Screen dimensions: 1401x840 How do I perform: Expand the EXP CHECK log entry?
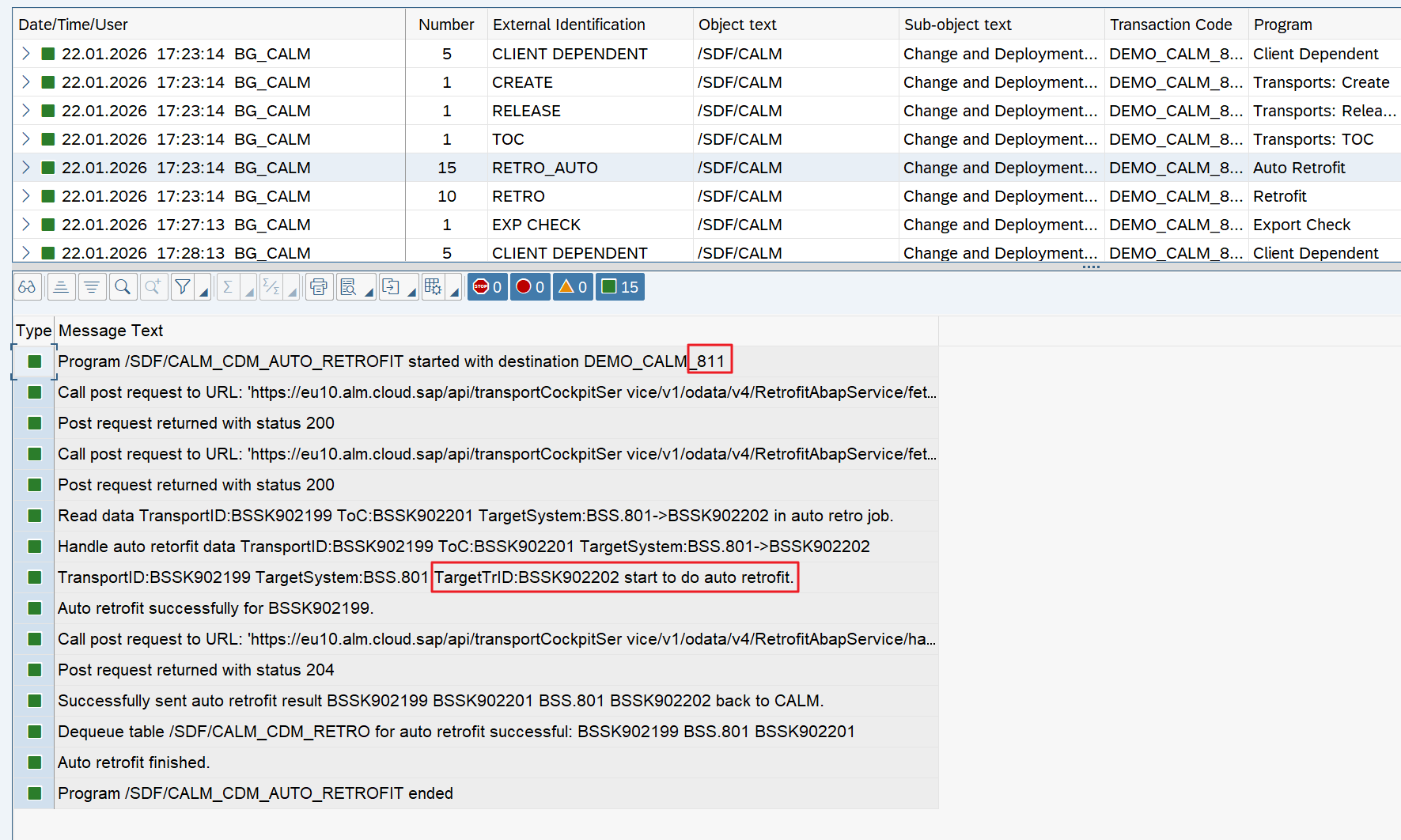(x=25, y=225)
